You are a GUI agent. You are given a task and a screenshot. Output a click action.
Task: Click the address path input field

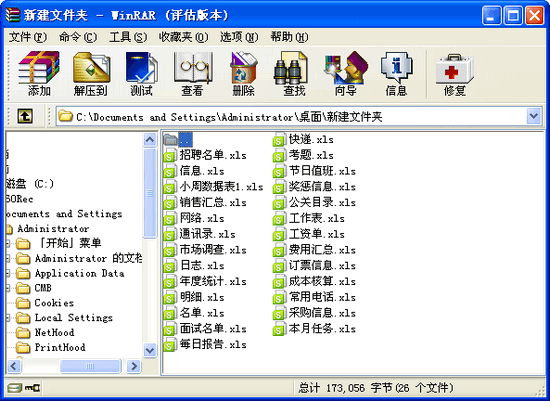292,116
